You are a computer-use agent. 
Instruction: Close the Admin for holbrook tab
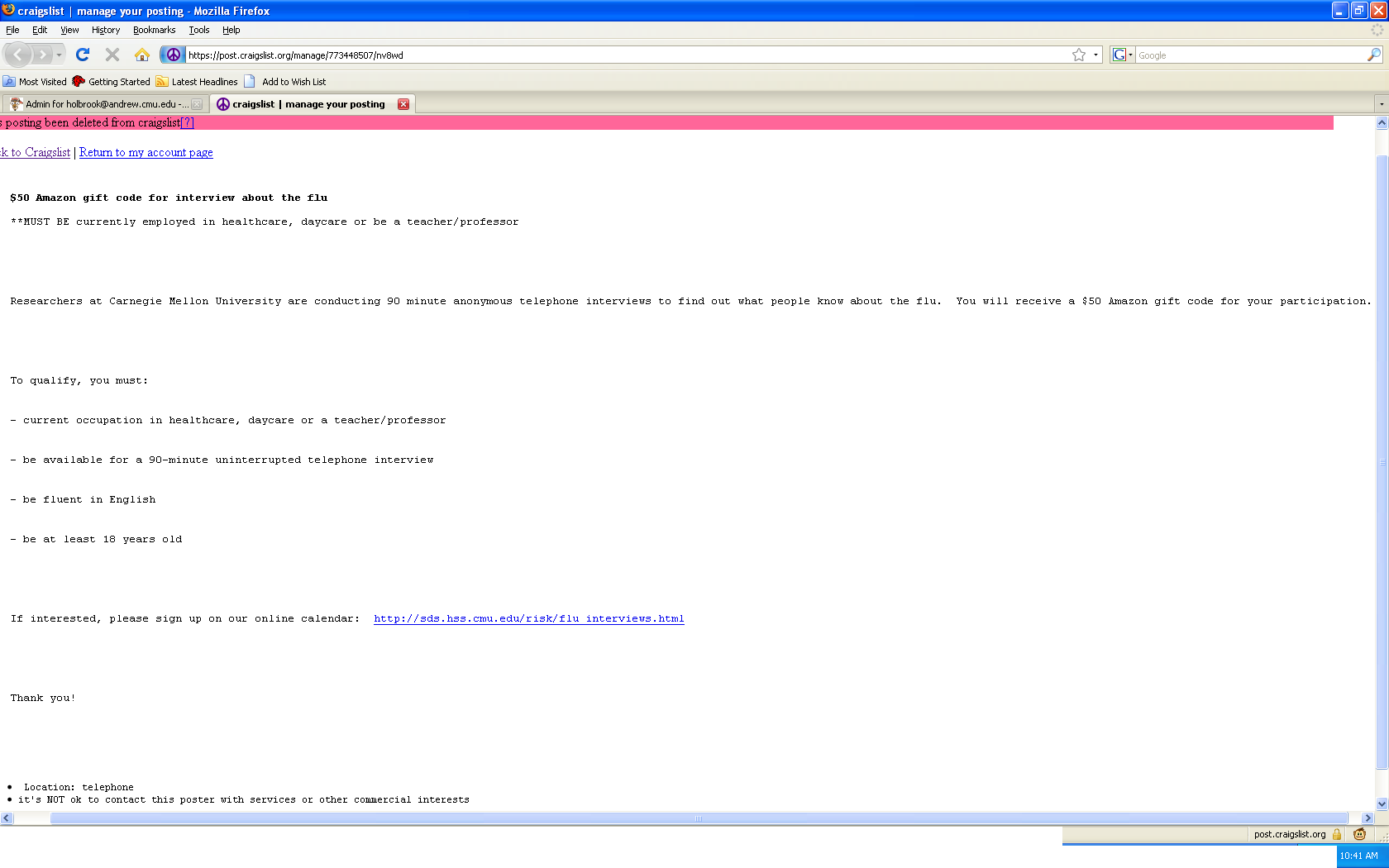[x=197, y=104]
